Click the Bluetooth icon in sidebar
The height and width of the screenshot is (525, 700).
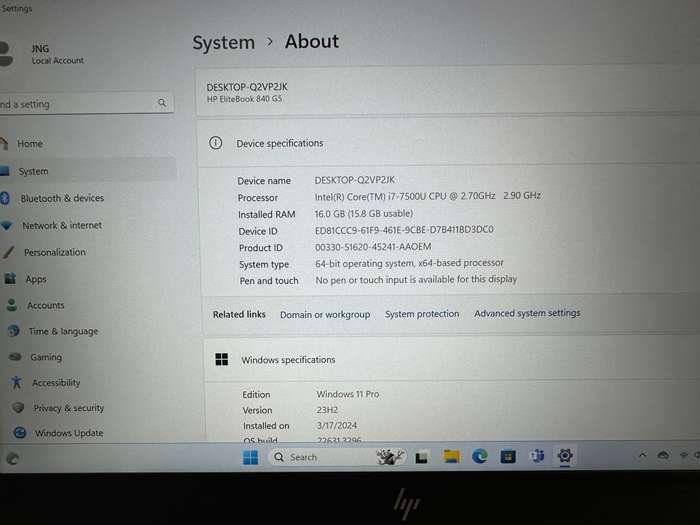pyautogui.click(x=4, y=198)
